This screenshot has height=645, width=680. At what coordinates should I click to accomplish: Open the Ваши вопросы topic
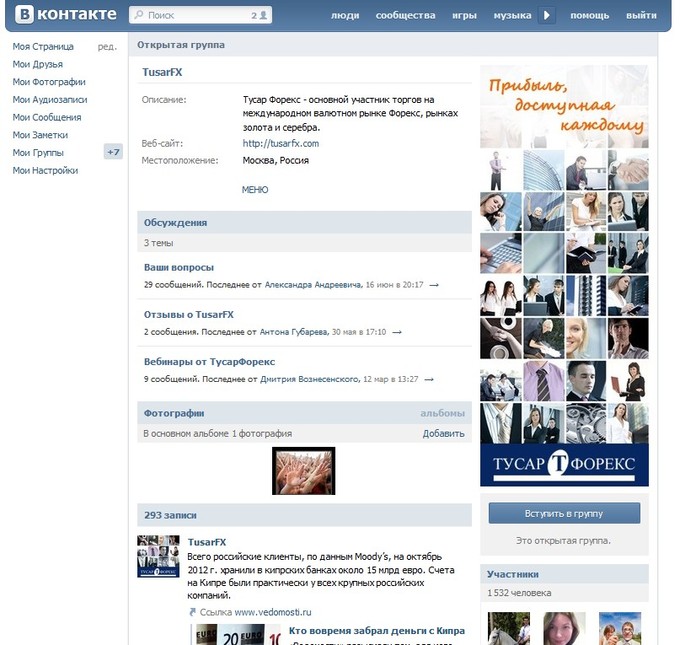(179, 268)
